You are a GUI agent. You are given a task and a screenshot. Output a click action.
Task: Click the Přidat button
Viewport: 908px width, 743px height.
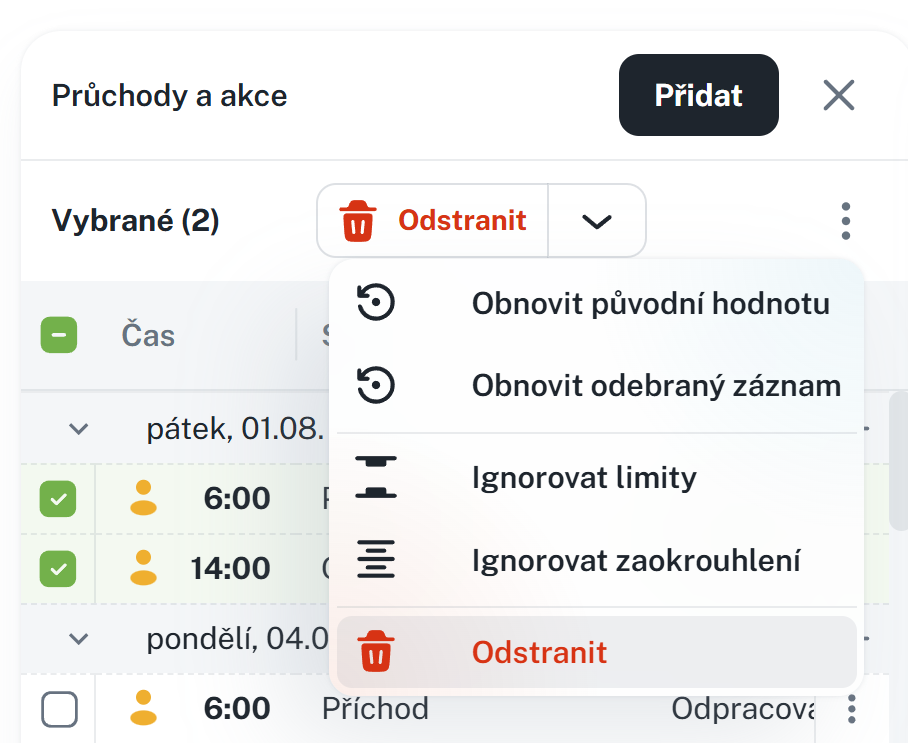(x=698, y=95)
